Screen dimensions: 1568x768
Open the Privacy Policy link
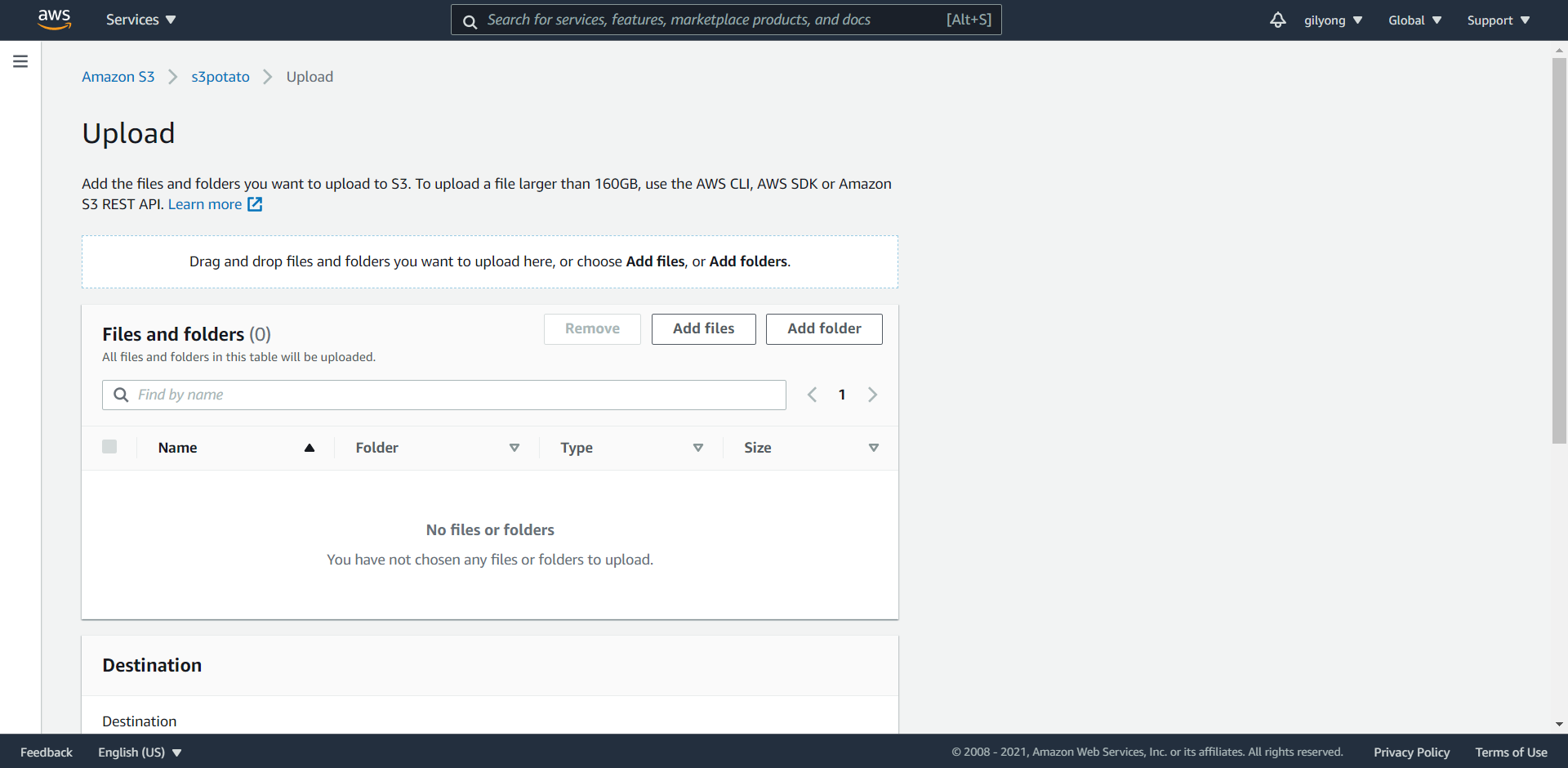pos(1411,752)
